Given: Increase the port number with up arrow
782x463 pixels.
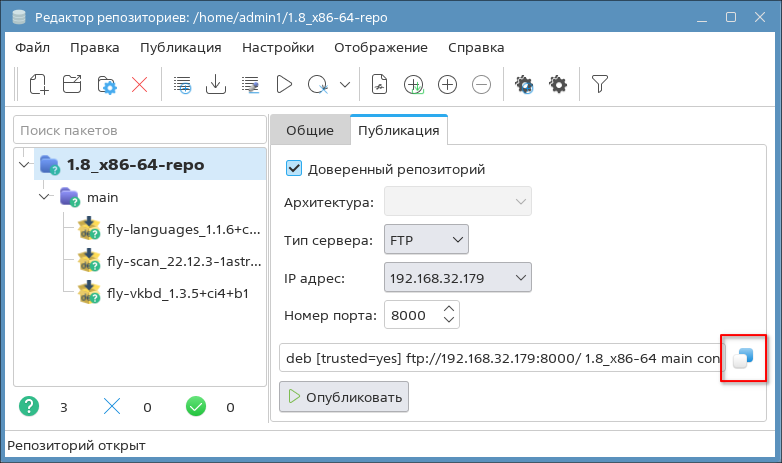Looking at the screenshot, I should [x=449, y=309].
